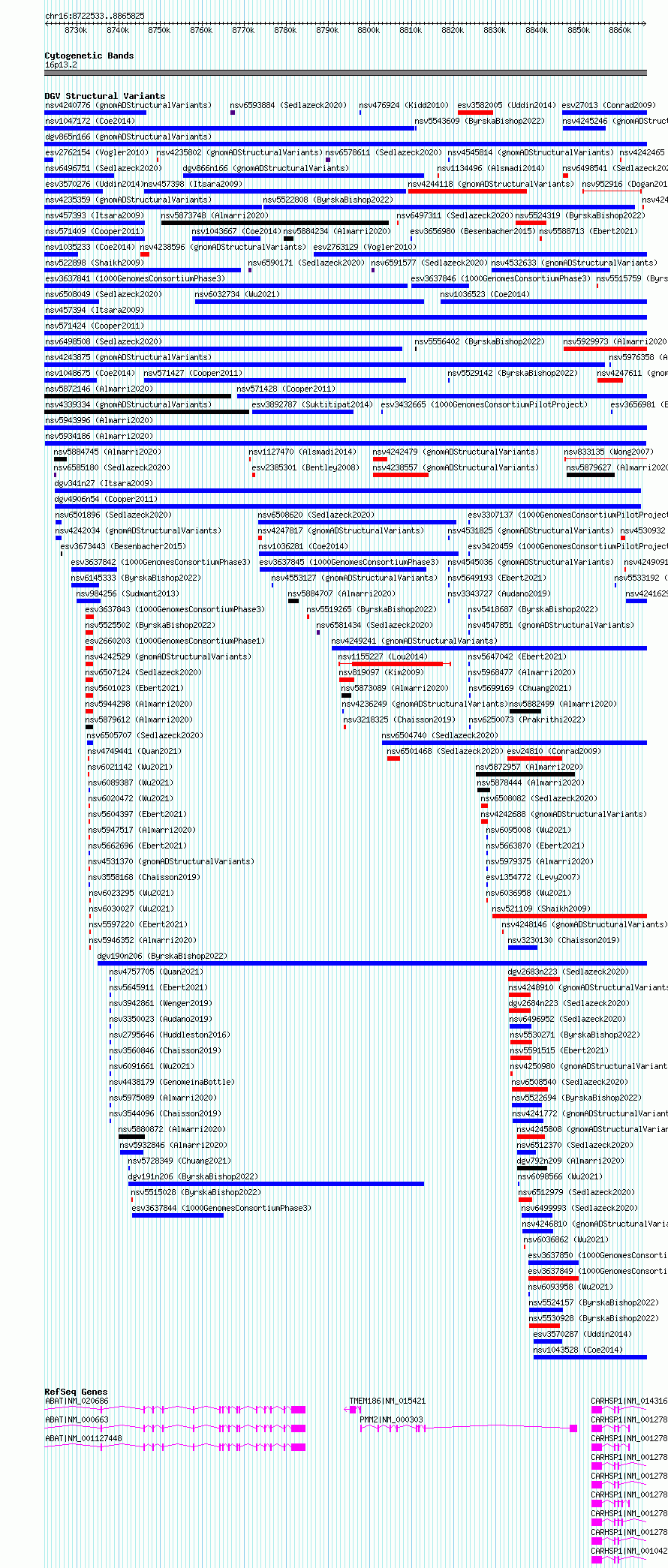Open nsv571424 (Cooper2011) variant
The height and width of the screenshot is (1568, 668).
tap(95, 326)
